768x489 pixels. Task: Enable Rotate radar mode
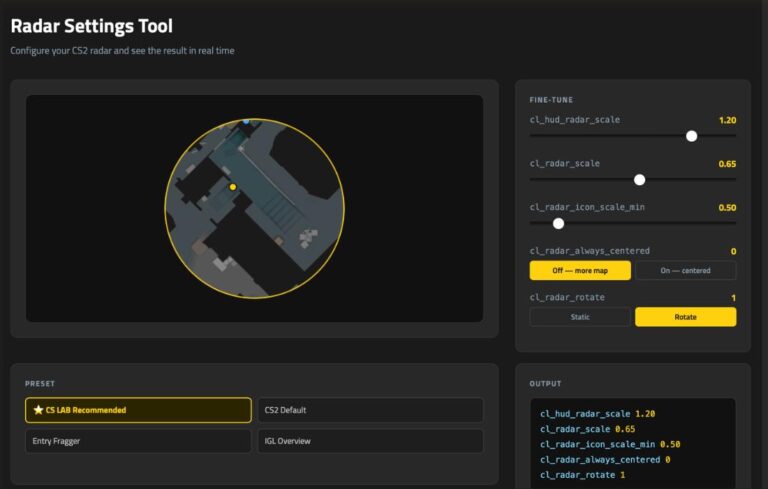[685, 317]
